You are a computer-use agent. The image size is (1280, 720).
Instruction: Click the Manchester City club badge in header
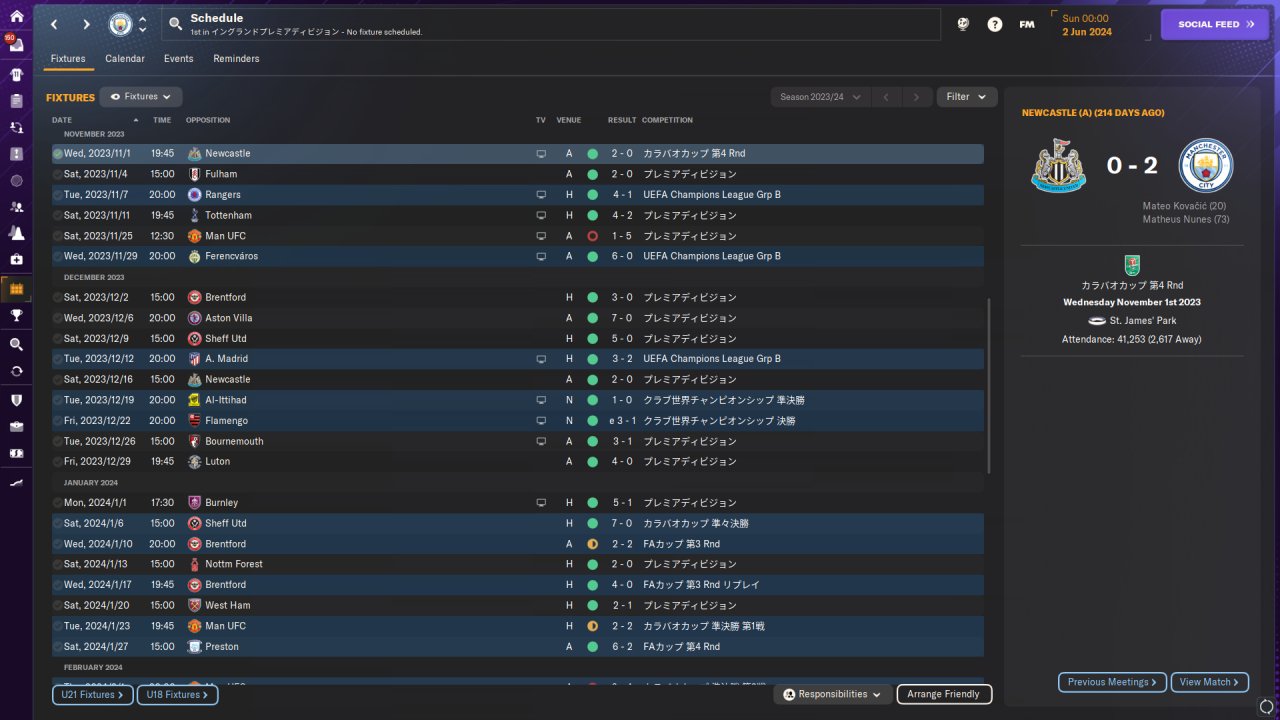pyautogui.click(x=120, y=24)
